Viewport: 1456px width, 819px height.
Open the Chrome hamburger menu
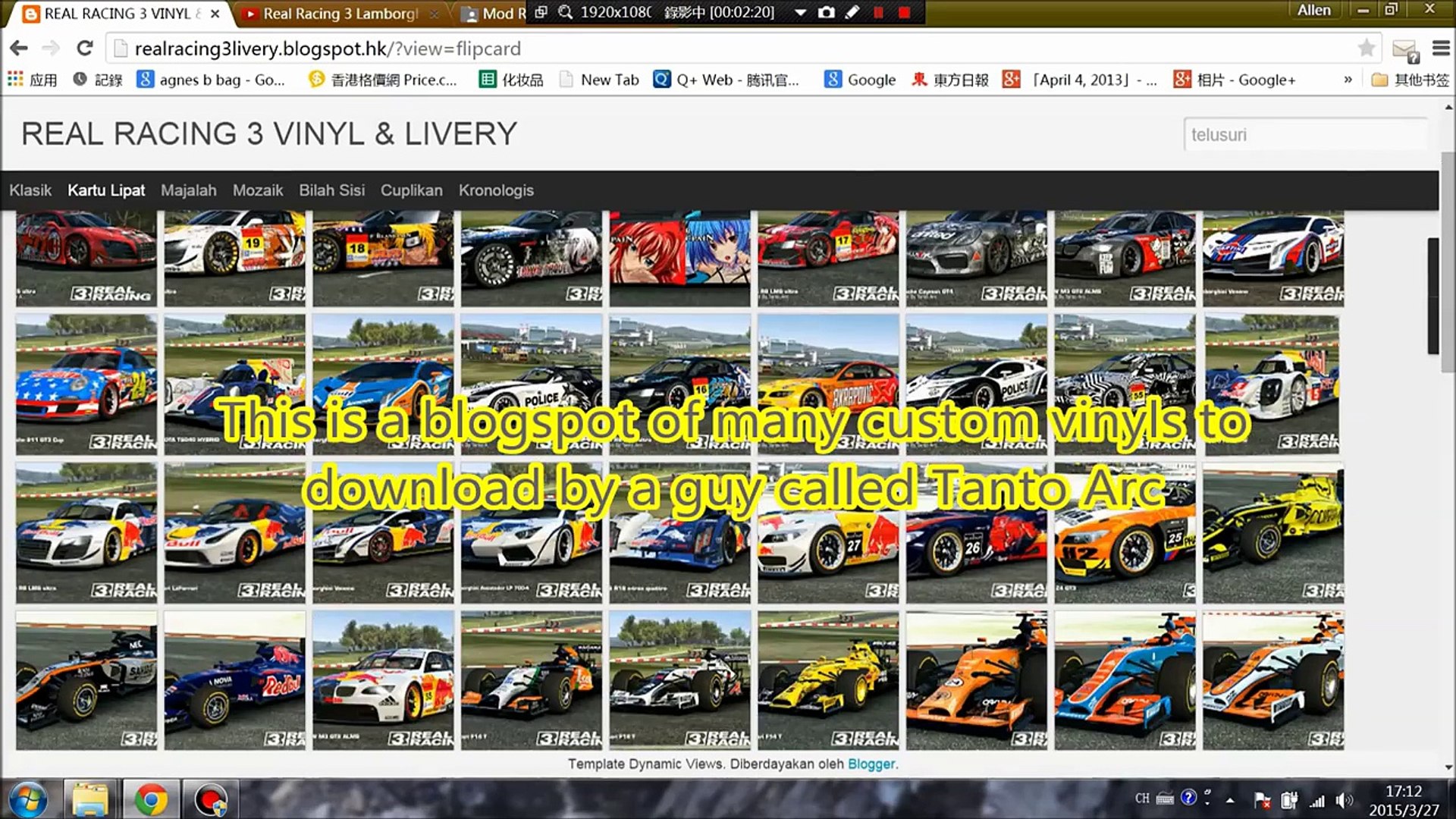click(x=1441, y=49)
